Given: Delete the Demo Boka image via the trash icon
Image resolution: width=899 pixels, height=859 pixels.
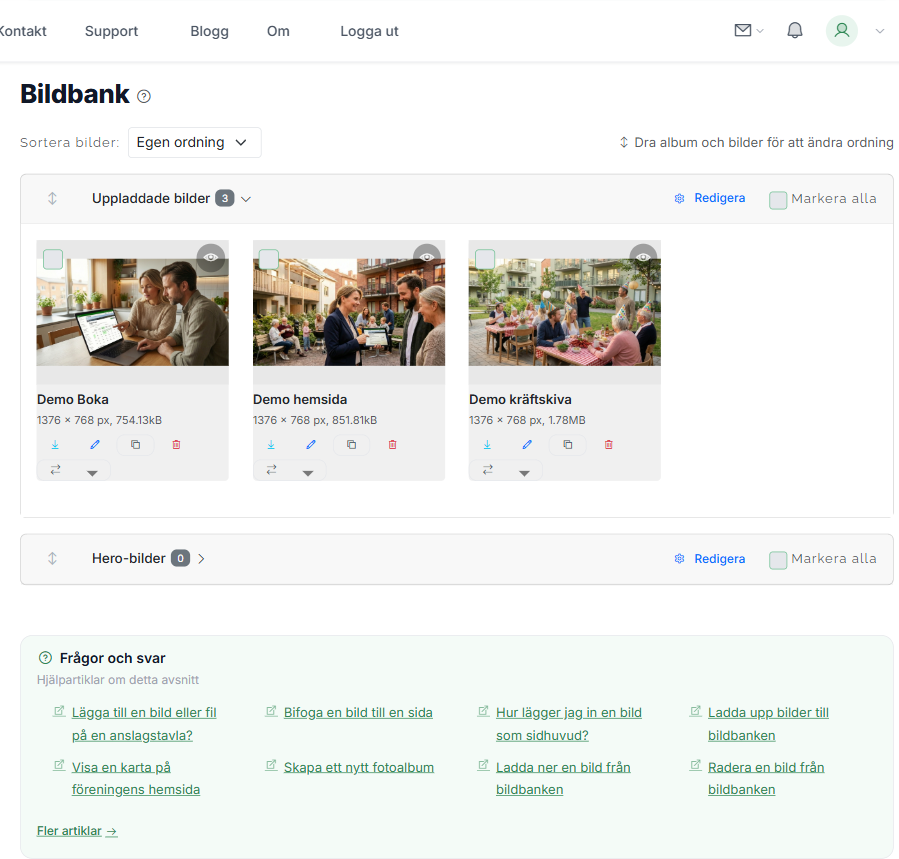Looking at the screenshot, I should pos(176,444).
